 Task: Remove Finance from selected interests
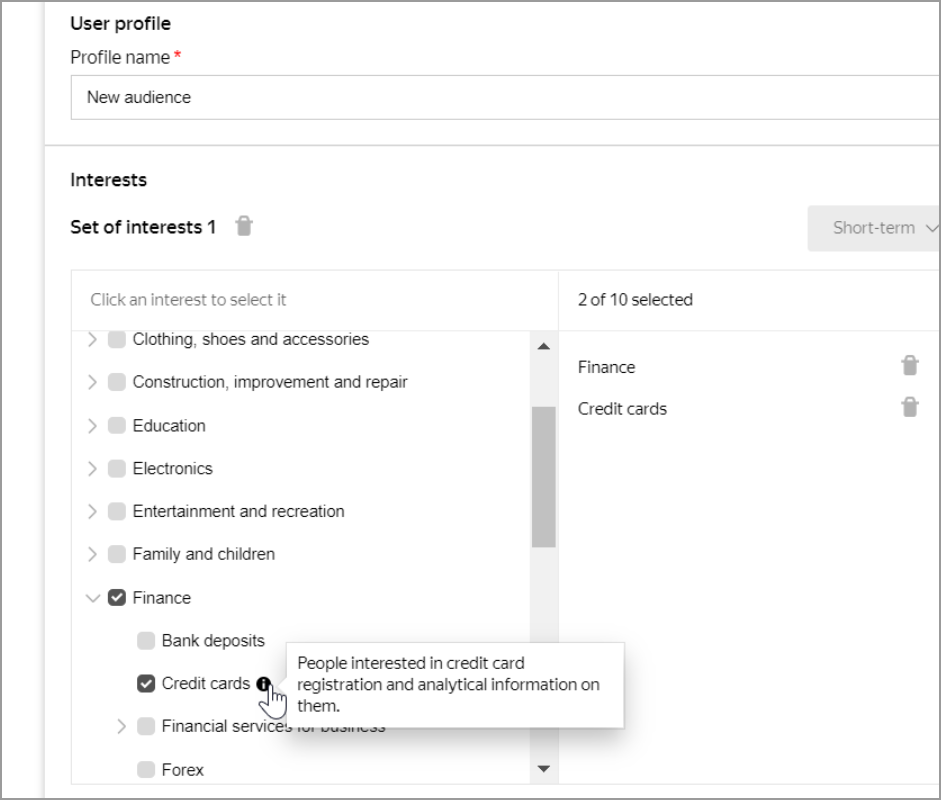pos(909,366)
